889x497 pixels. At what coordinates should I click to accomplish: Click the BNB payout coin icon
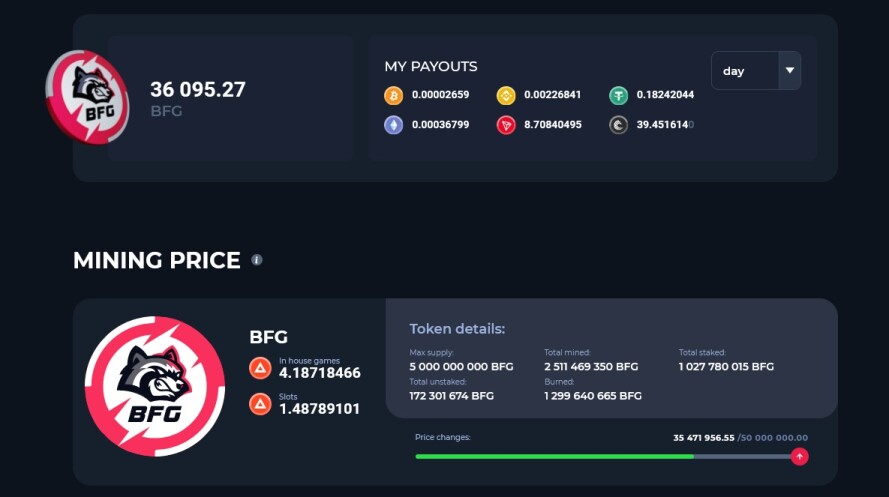506,95
